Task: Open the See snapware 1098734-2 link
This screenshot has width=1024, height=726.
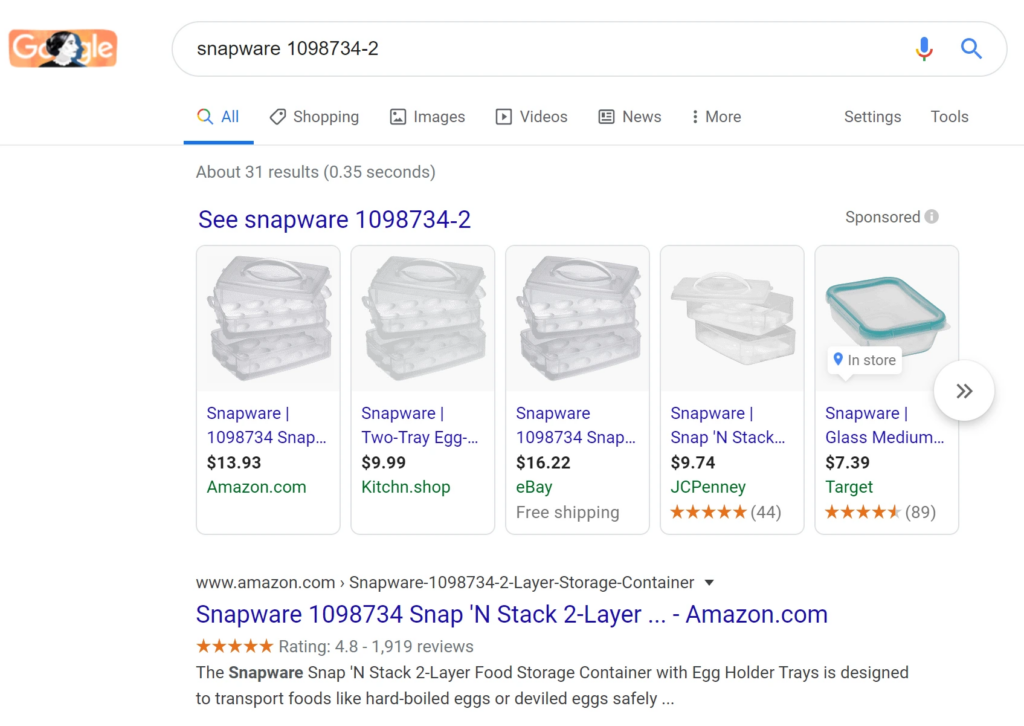Action: (x=335, y=218)
